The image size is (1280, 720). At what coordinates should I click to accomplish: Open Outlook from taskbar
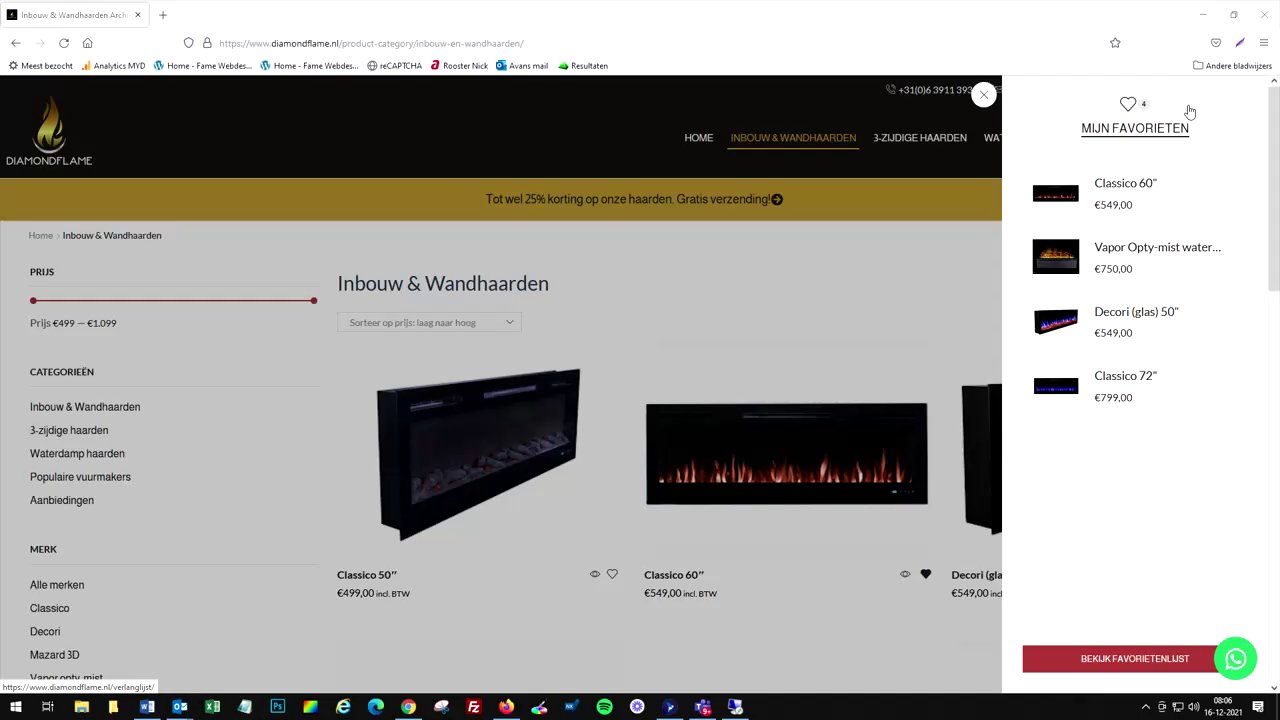[x=180, y=707]
